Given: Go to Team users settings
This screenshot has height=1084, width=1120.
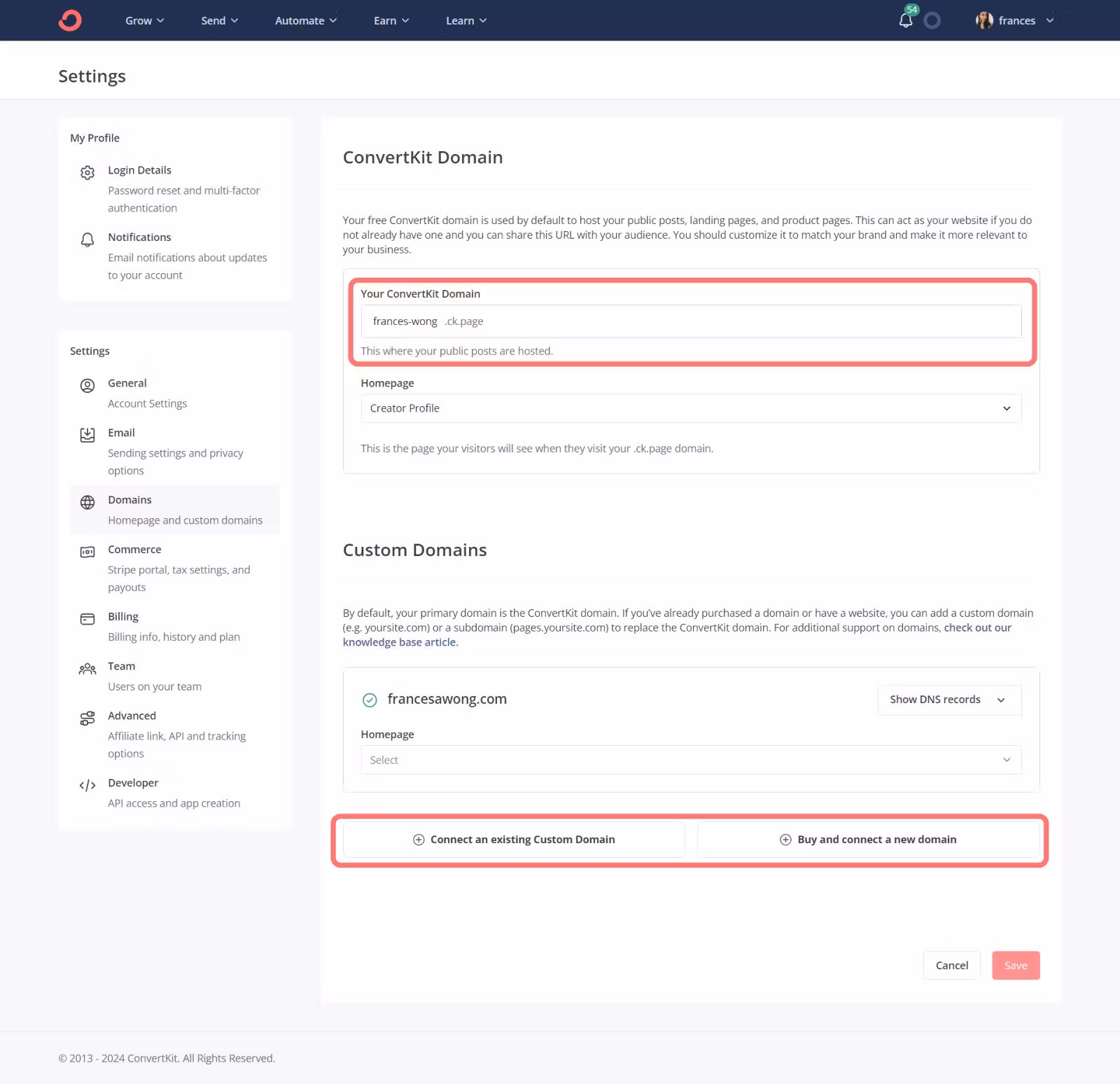Looking at the screenshot, I should 175,676.
